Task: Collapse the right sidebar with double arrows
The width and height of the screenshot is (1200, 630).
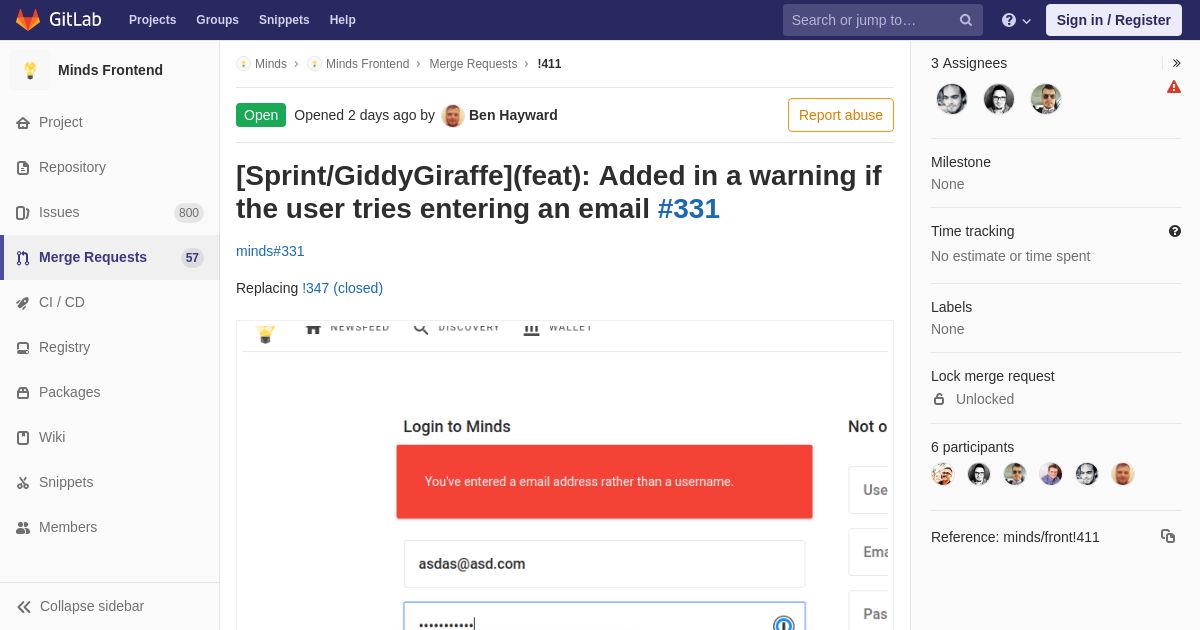Action: (1176, 63)
